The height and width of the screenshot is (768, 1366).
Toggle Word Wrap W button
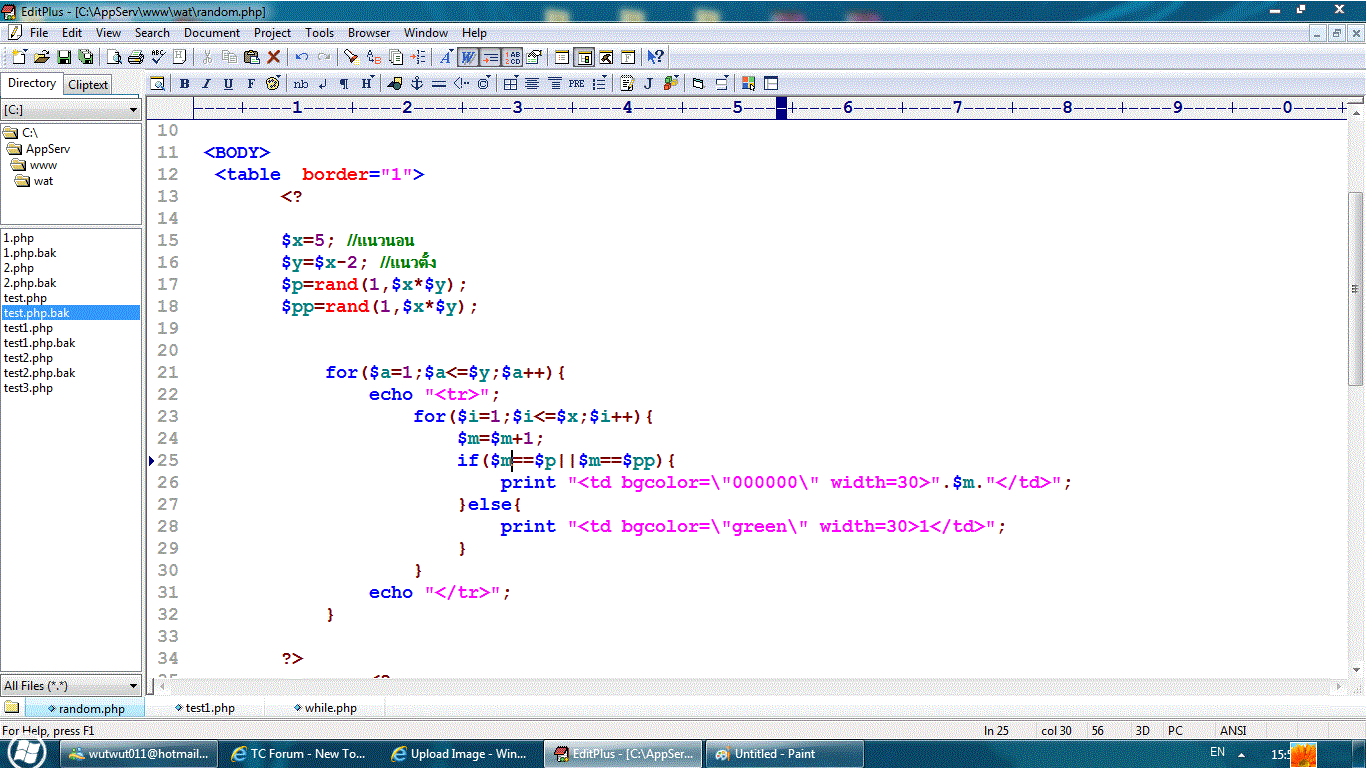[468, 57]
